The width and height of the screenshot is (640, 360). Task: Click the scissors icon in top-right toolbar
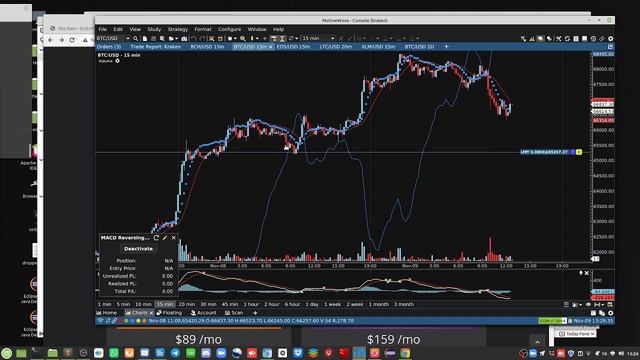pyautogui.click(x=558, y=39)
